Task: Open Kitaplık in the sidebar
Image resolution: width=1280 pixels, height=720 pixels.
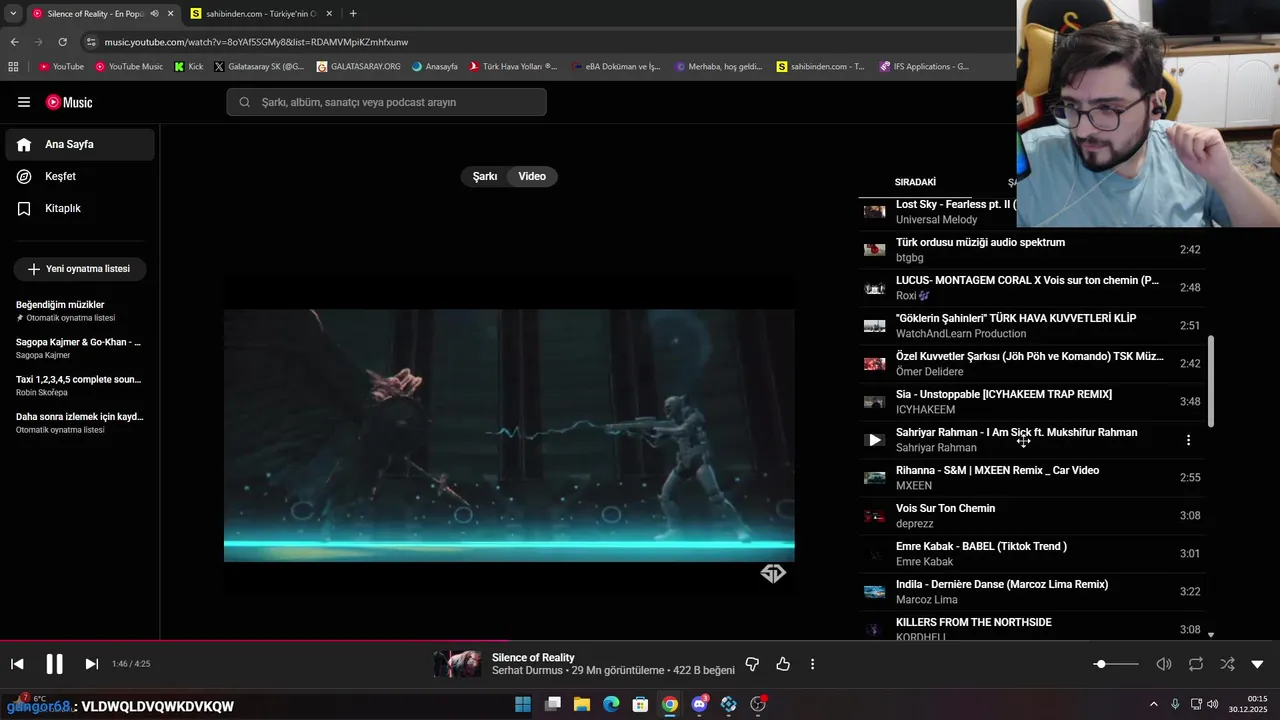Action: 79,208
